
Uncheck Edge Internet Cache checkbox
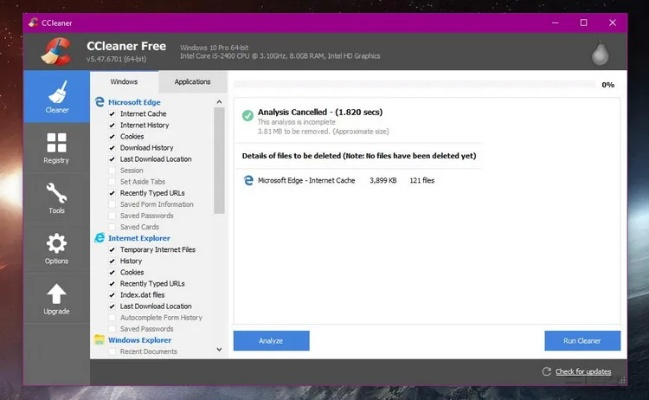tap(112, 113)
